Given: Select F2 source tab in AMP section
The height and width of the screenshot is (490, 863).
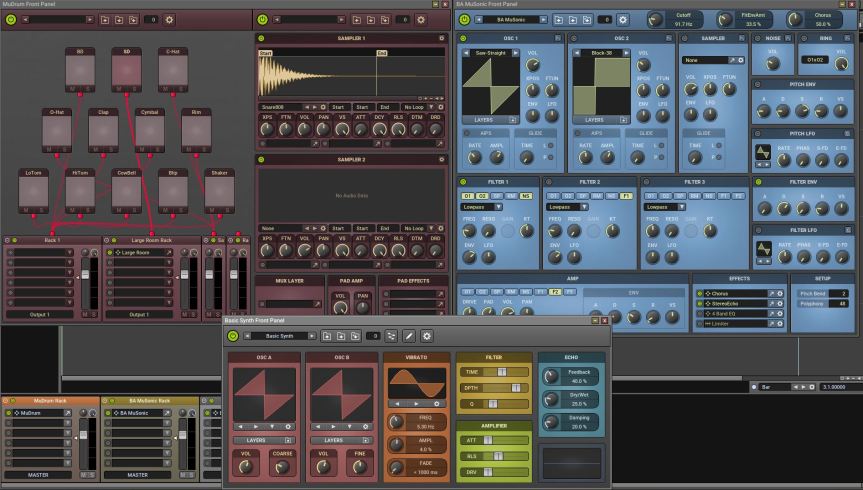Looking at the screenshot, I should pyautogui.click(x=555, y=292).
